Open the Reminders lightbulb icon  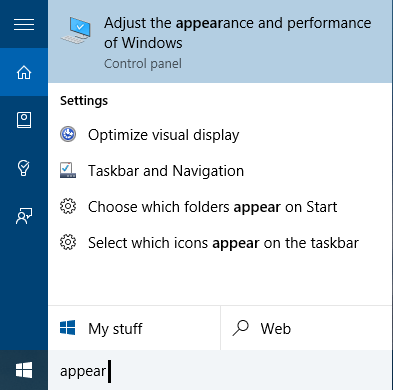coord(24,168)
